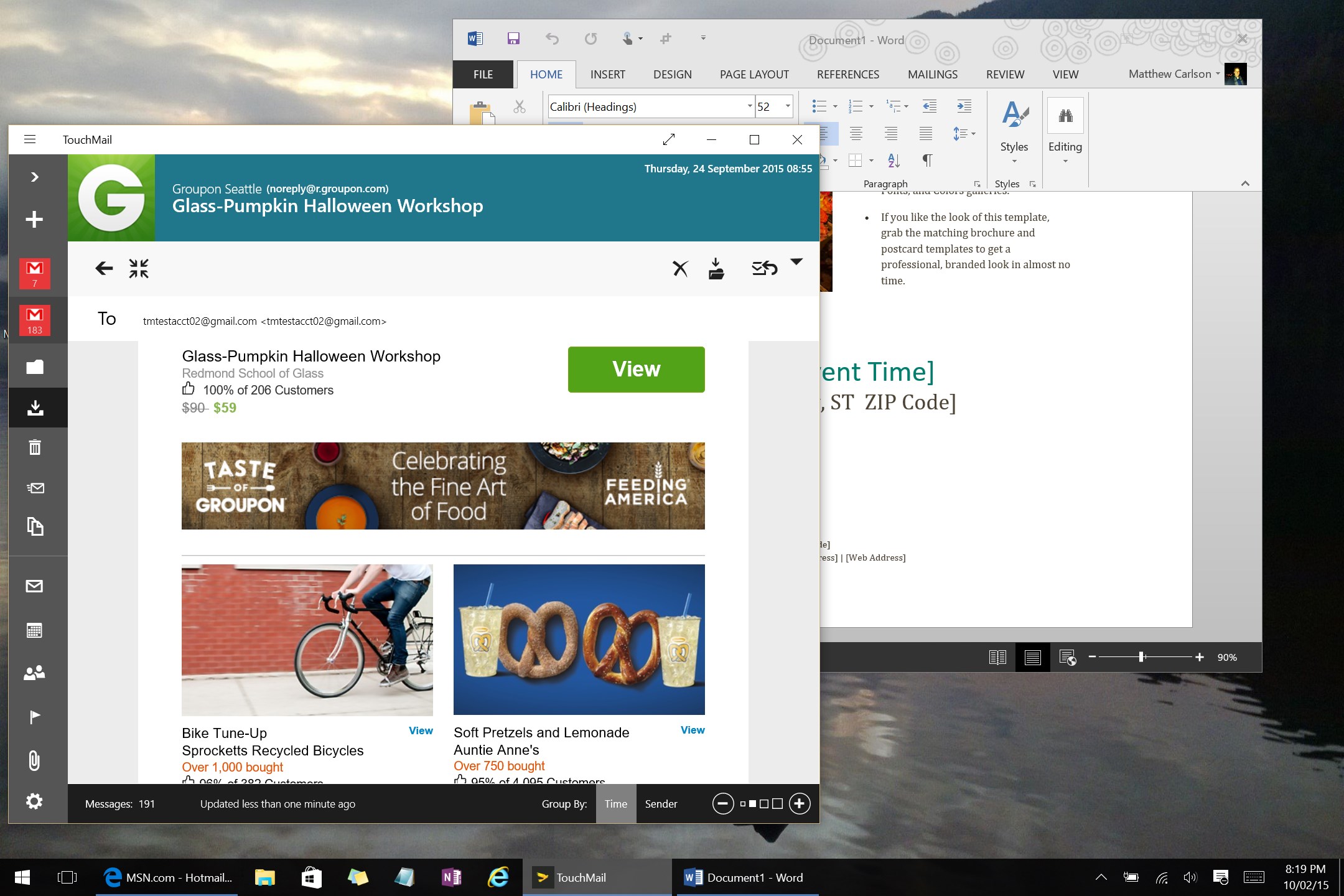Image resolution: width=1344 pixels, height=896 pixels.
Task: Click the Word zoom slider handle
Action: [x=1141, y=657]
